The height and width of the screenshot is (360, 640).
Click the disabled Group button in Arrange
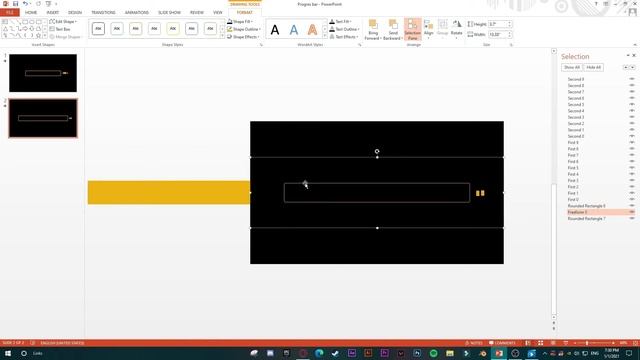coord(442,28)
